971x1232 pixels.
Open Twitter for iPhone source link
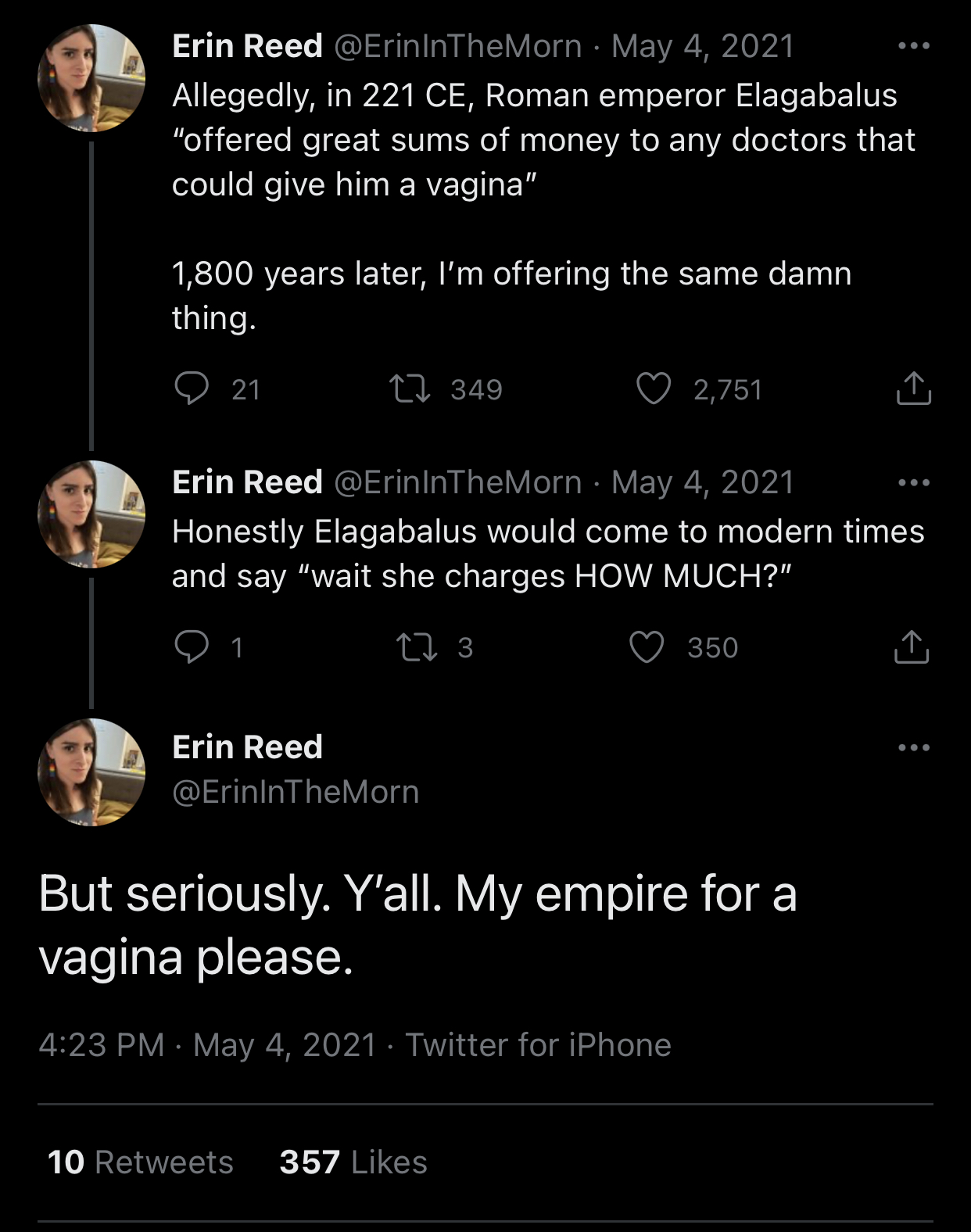point(538,1045)
